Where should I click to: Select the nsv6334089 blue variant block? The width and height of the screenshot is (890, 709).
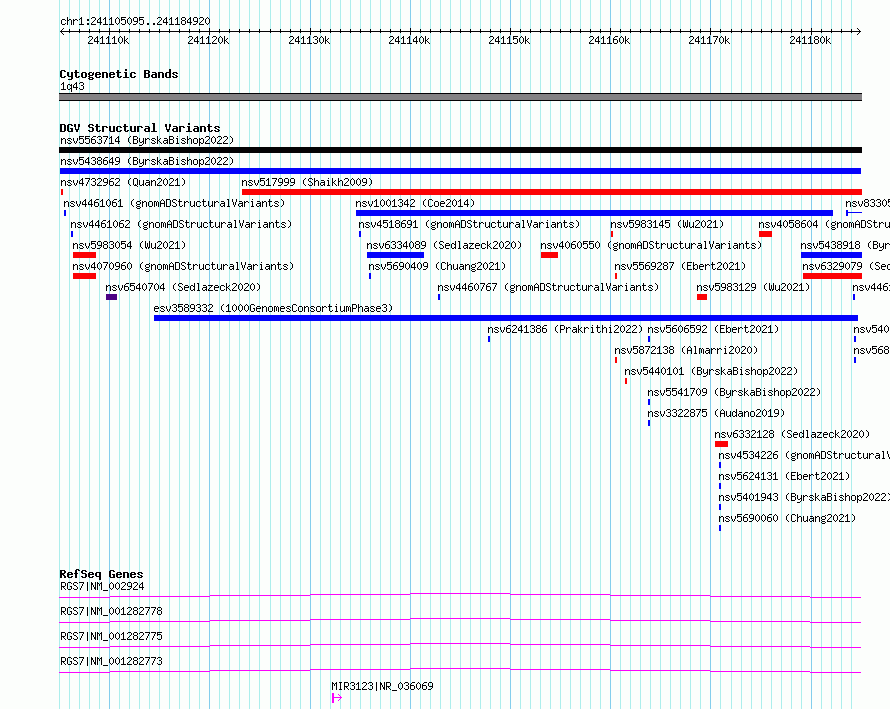tap(396, 255)
